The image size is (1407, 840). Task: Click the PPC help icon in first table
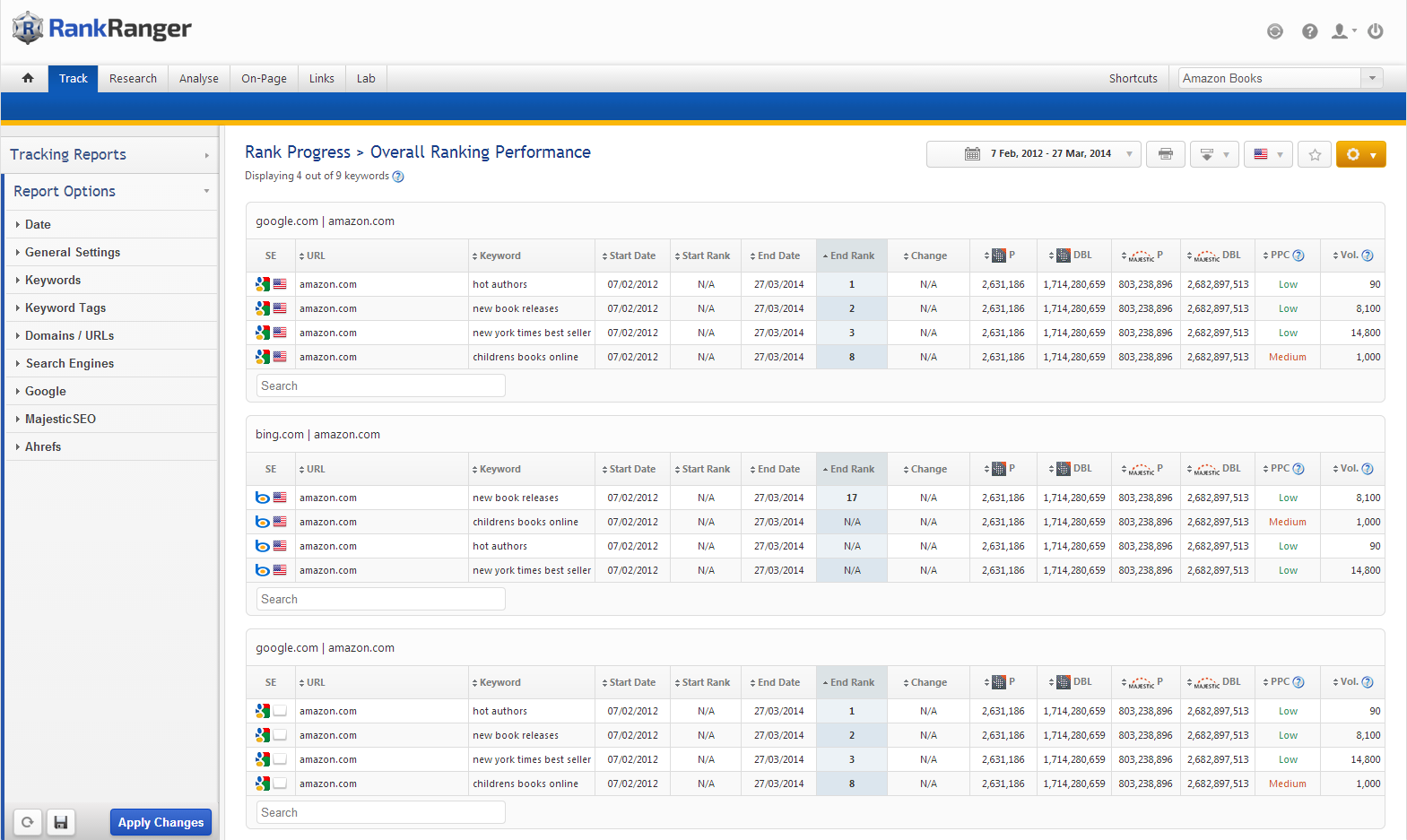click(x=1298, y=255)
